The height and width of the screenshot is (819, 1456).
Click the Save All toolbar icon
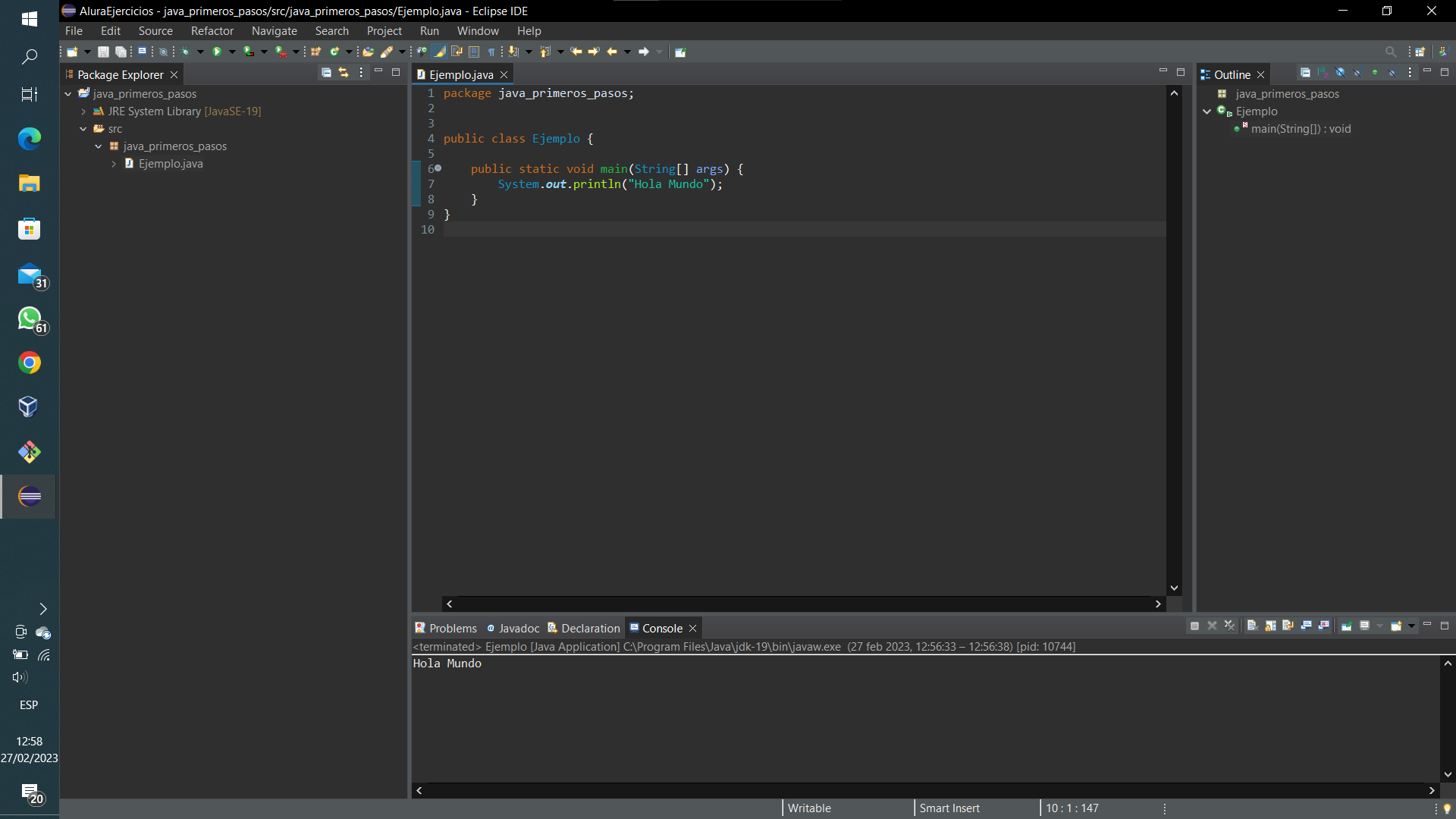pos(121,52)
